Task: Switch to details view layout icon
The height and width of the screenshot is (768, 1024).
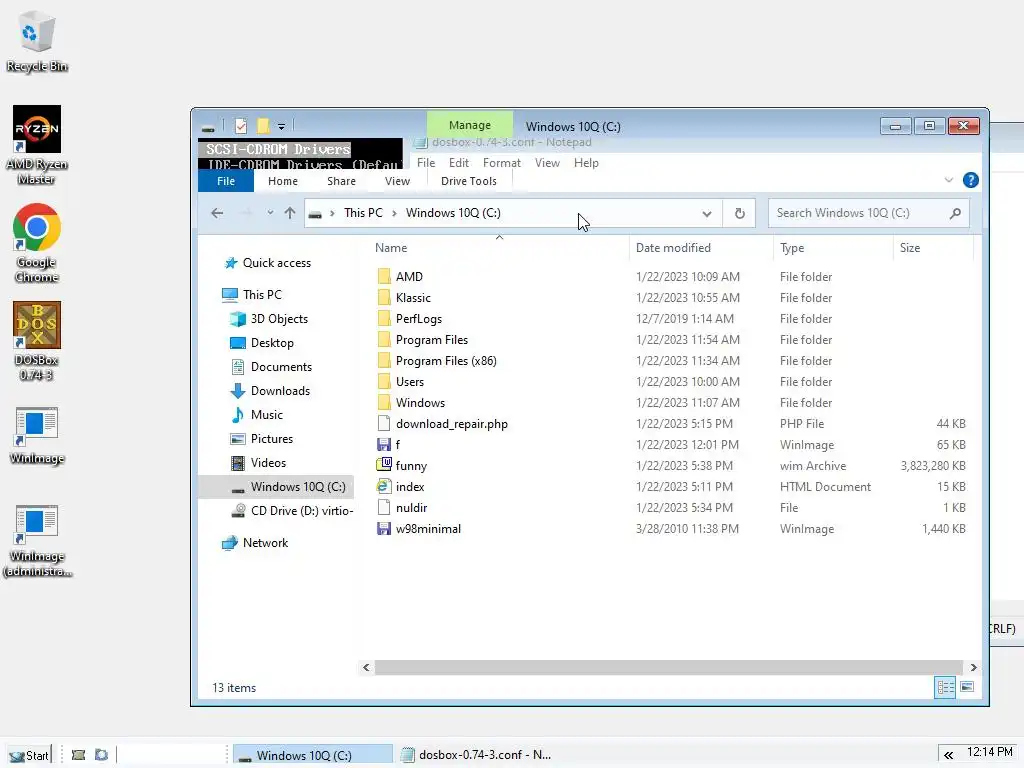Action: [945, 687]
